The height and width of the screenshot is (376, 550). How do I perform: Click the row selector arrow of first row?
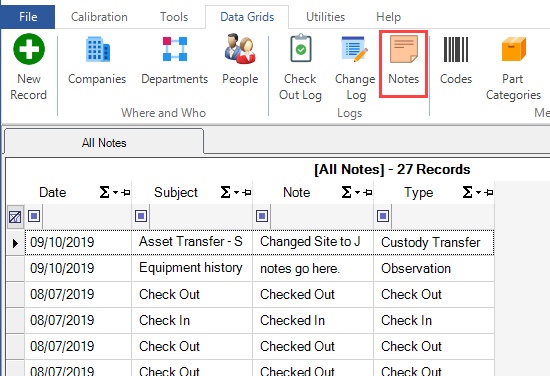point(15,243)
